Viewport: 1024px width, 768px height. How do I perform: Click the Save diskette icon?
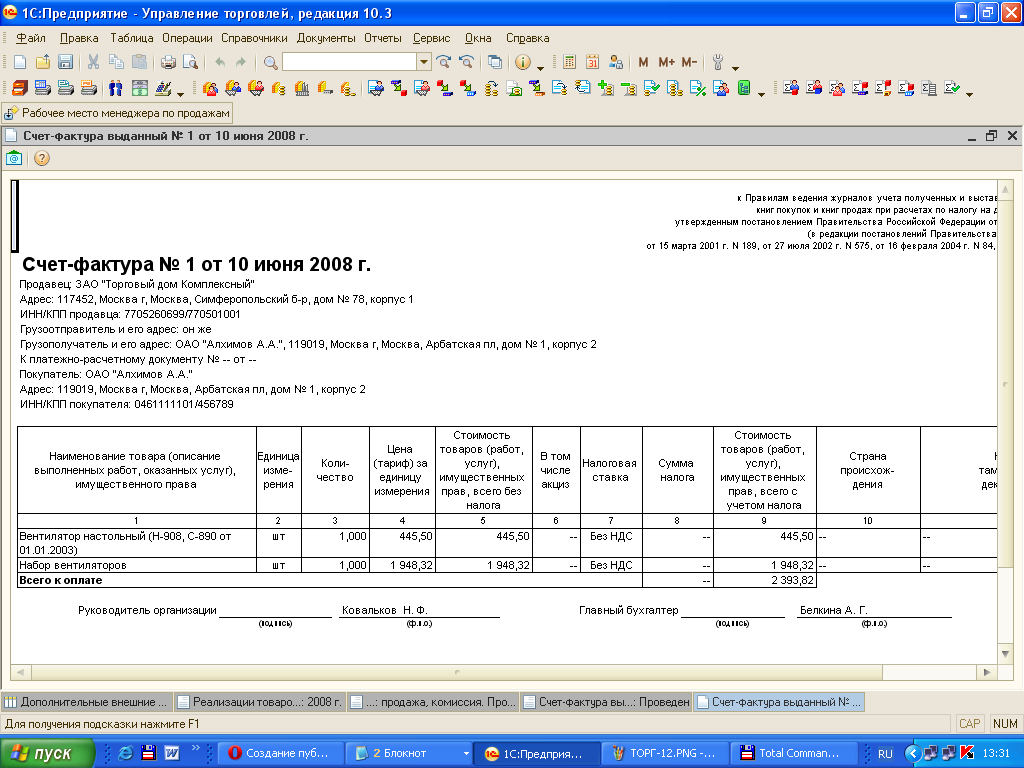click(x=65, y=62)
